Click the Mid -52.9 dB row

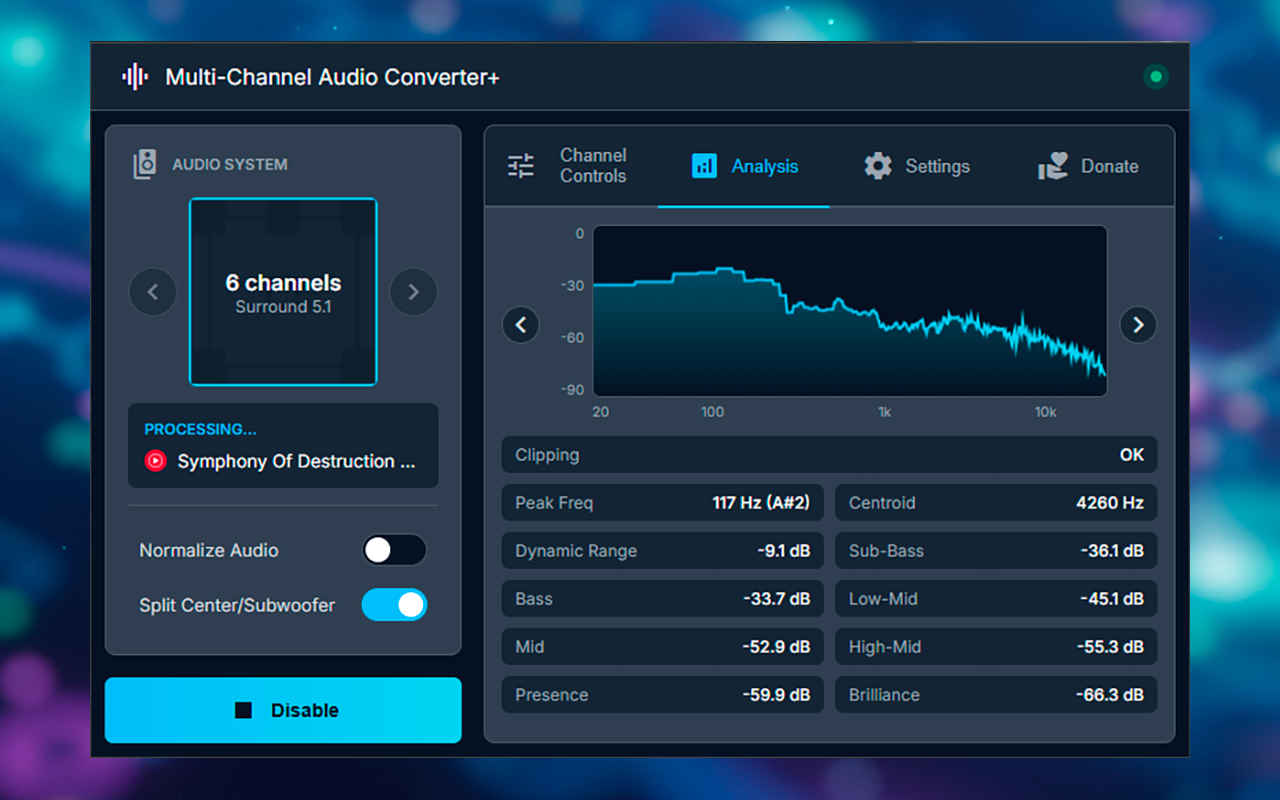tap(662, 647)
